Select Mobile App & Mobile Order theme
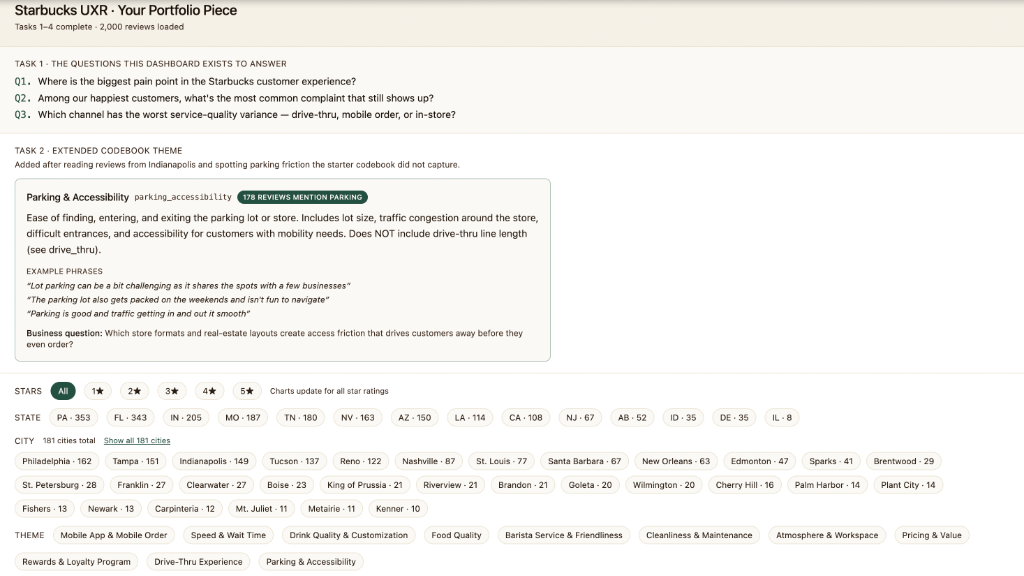The height and width of the screenshot is (576, 1024). click(114, 536)
